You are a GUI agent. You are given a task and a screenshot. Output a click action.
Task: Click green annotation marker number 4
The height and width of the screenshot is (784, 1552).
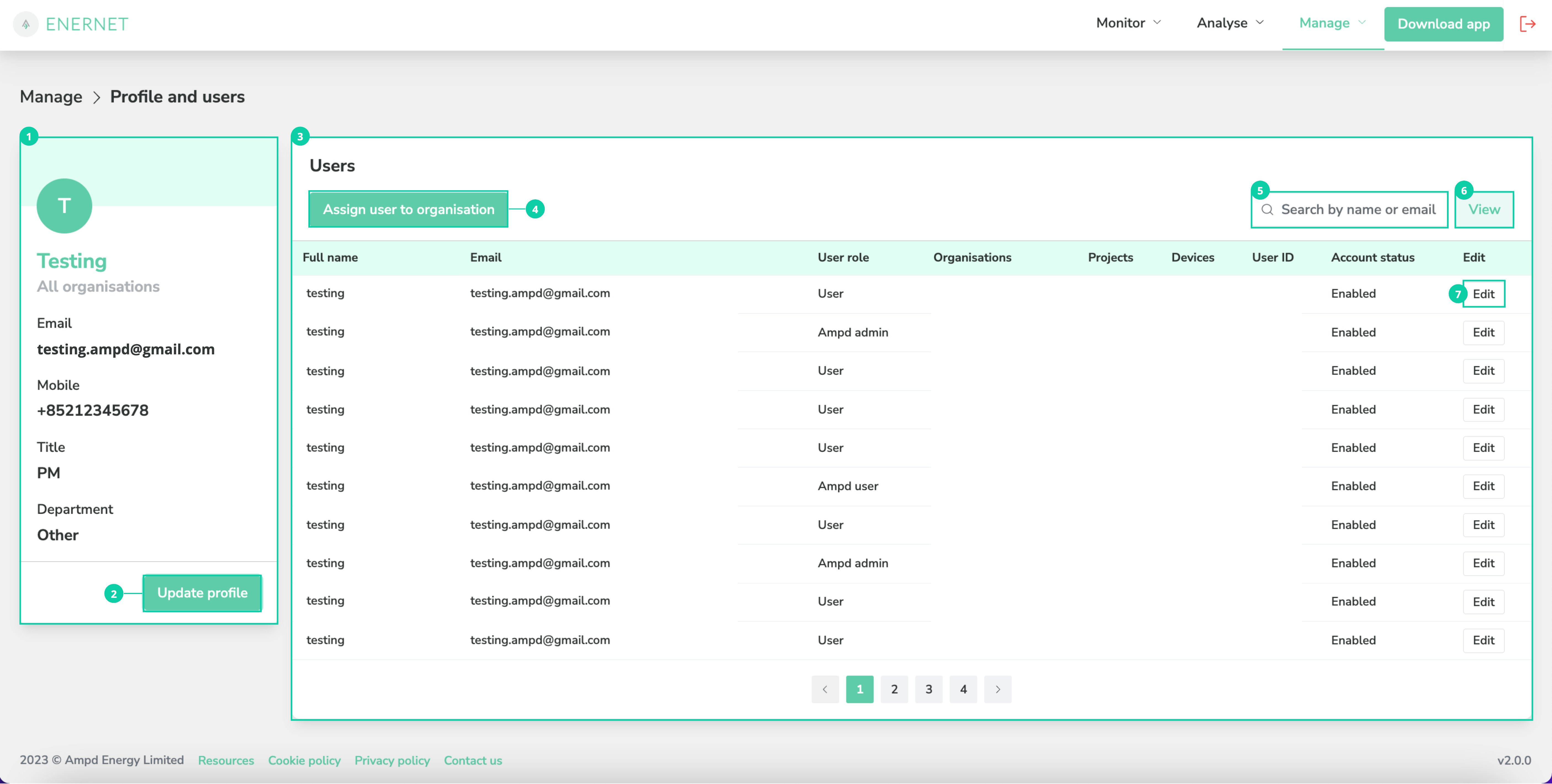pos(535,210)
